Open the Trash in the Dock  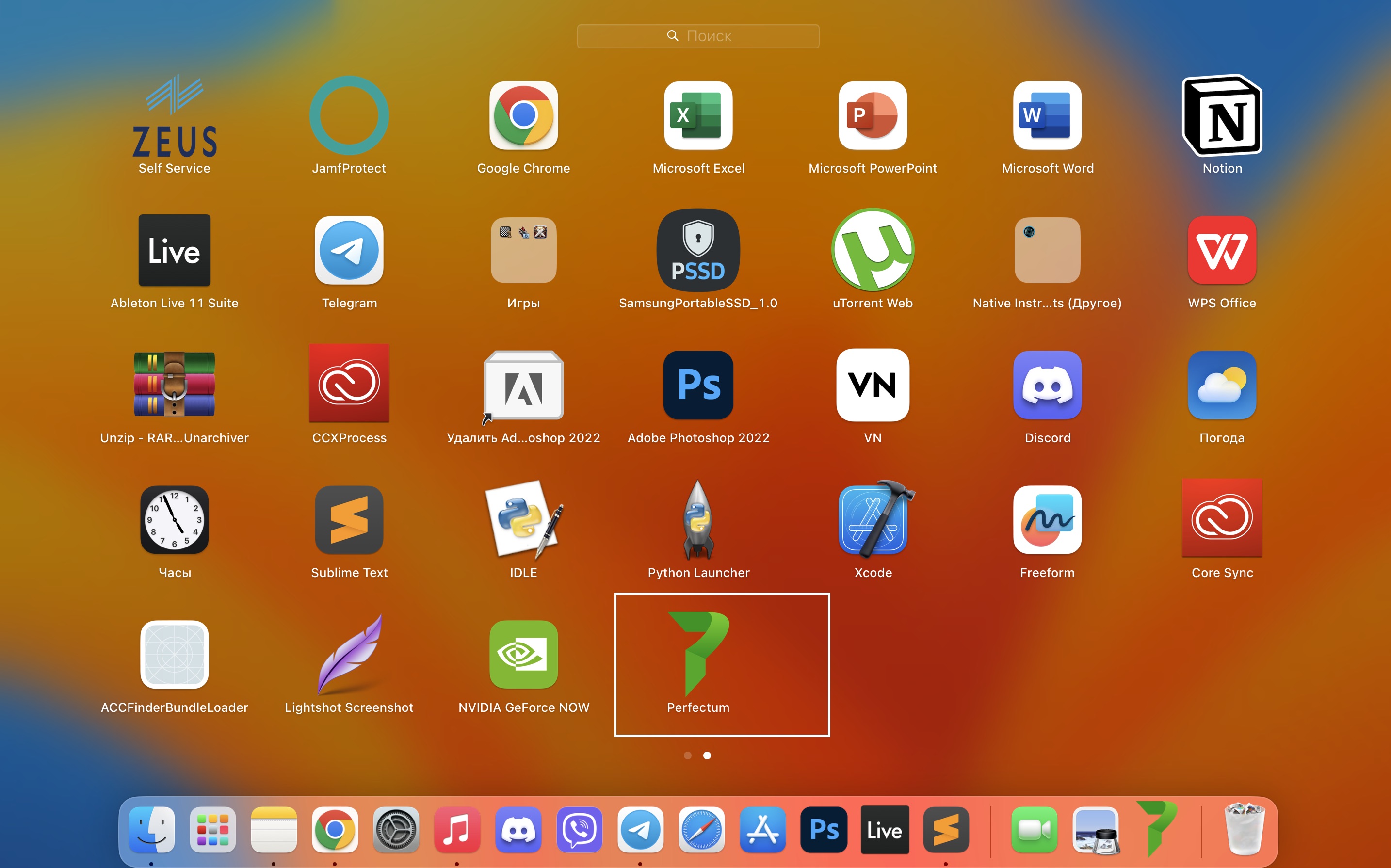(1245, 830)
